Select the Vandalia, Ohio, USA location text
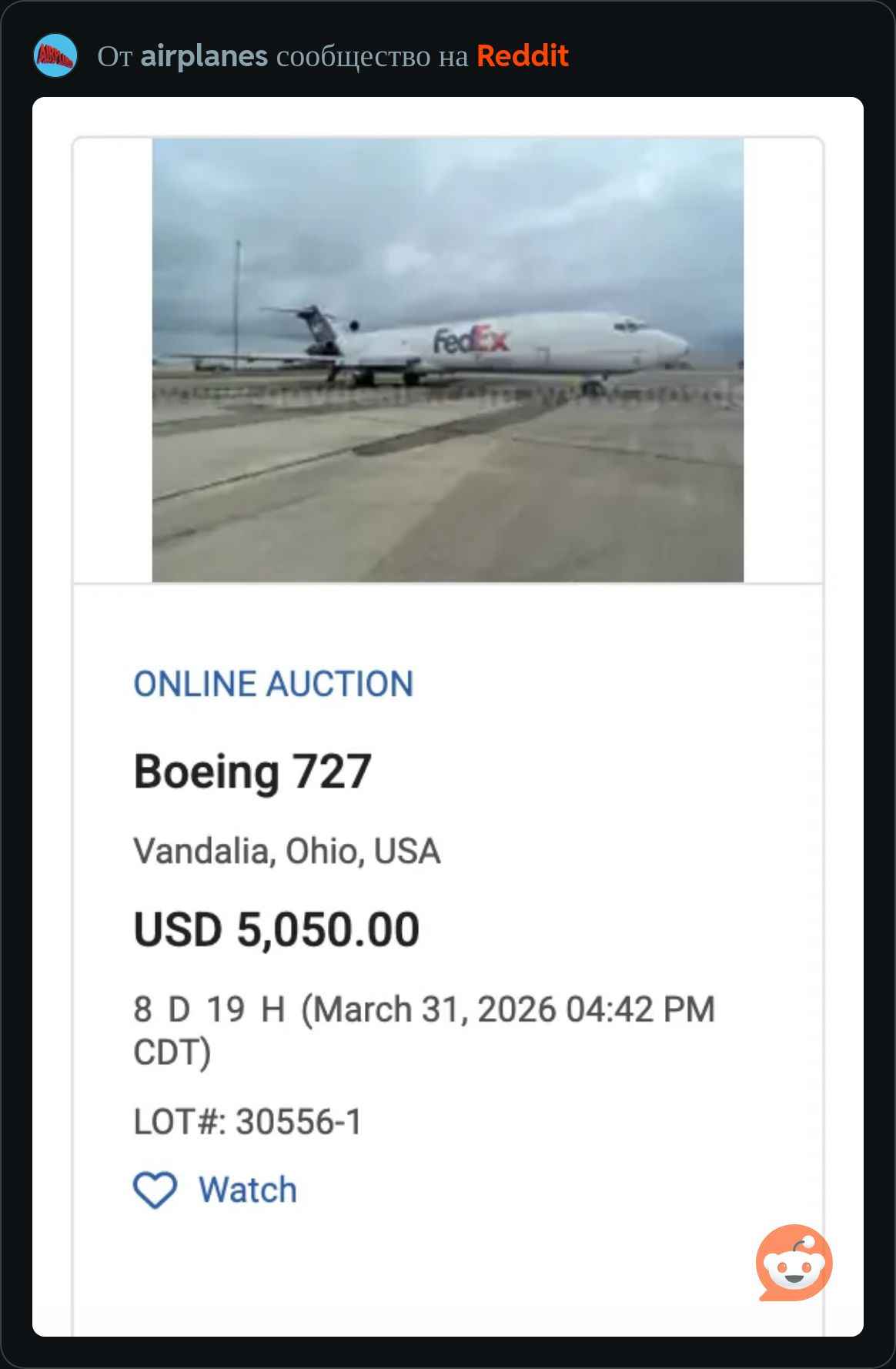The width and height of the screenshot is (896, 1369). pyautogui.click(x=286, y=852)
